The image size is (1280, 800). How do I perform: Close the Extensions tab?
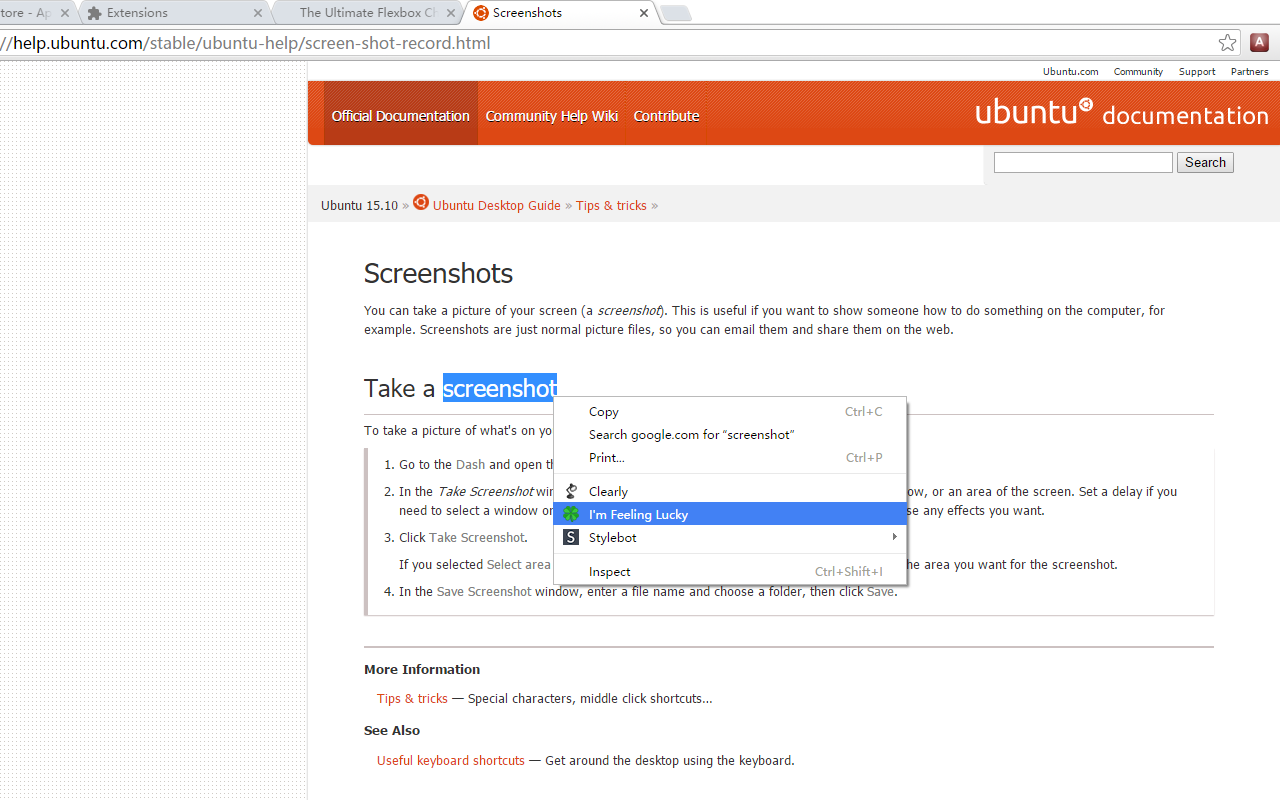[x=258, y=13]
